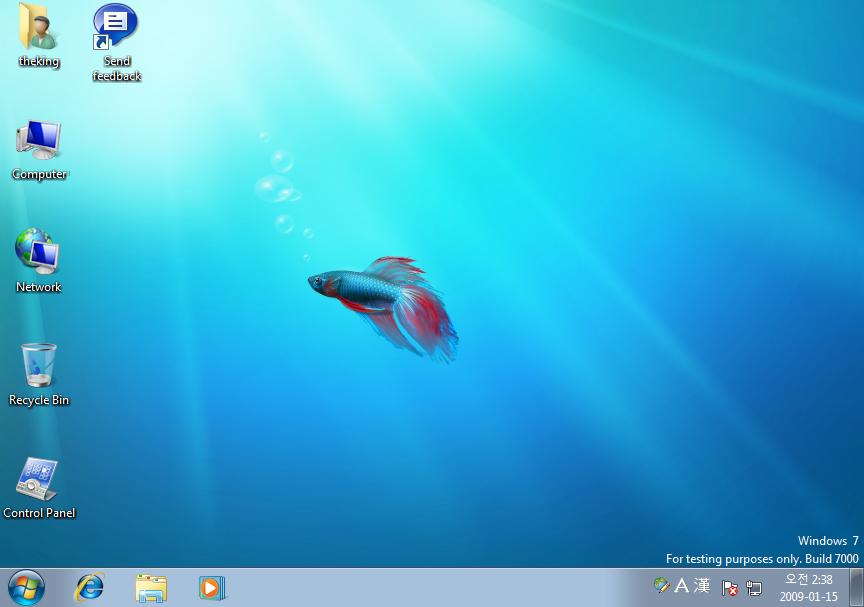Select the Control Panel desktop icon

37,478
